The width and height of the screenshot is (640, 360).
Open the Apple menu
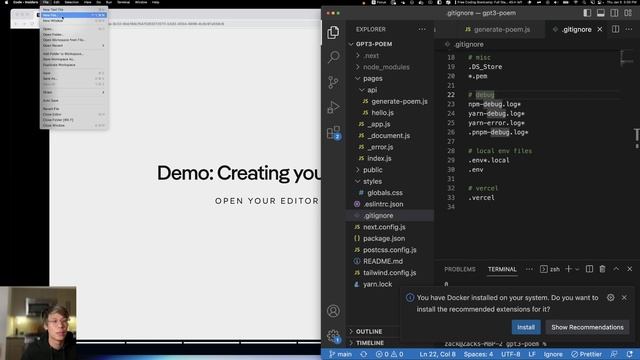point(6,2)
